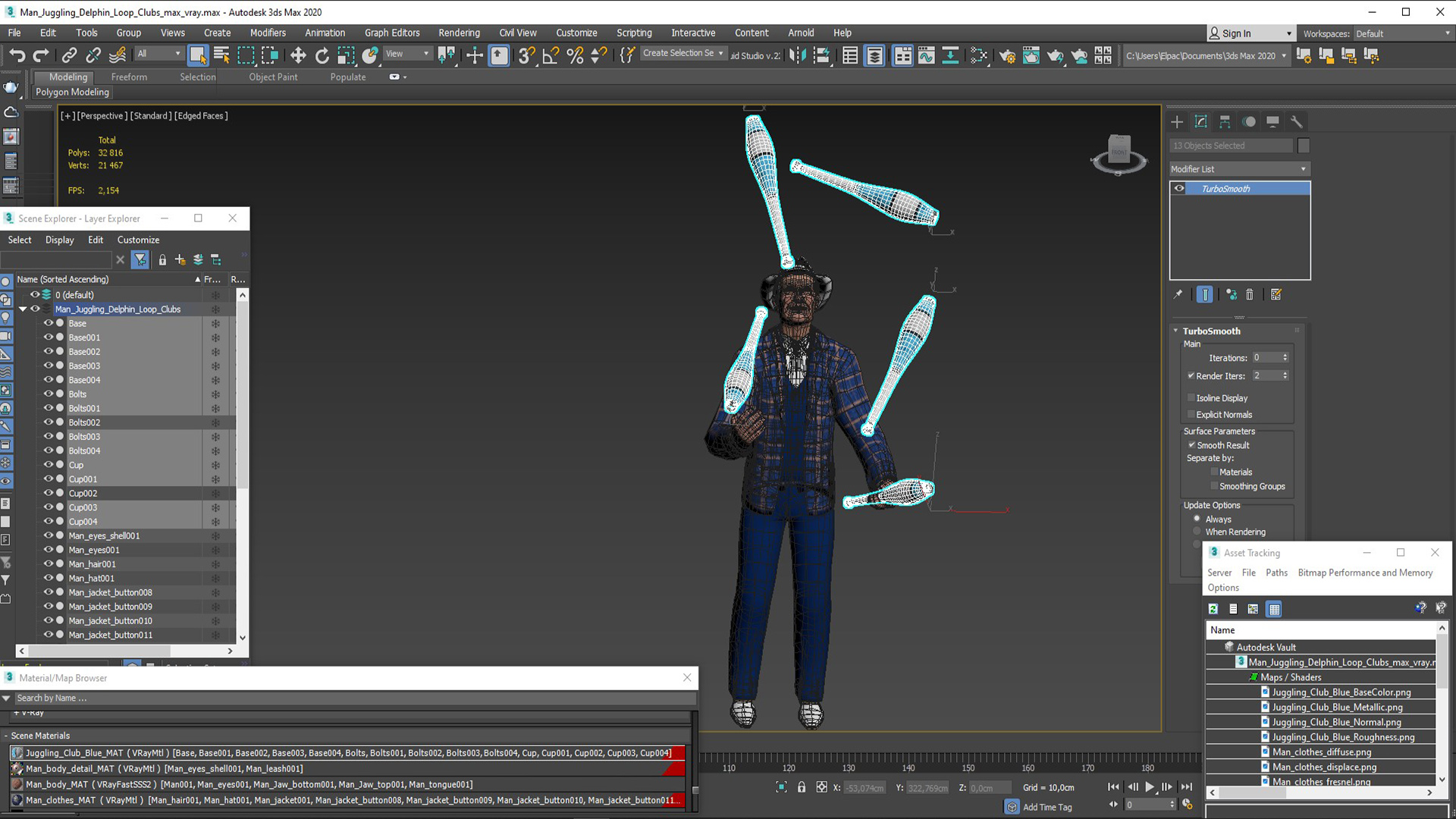
Task: Click Pin Stack icon below modifier stack
Action: (1178, 294)
